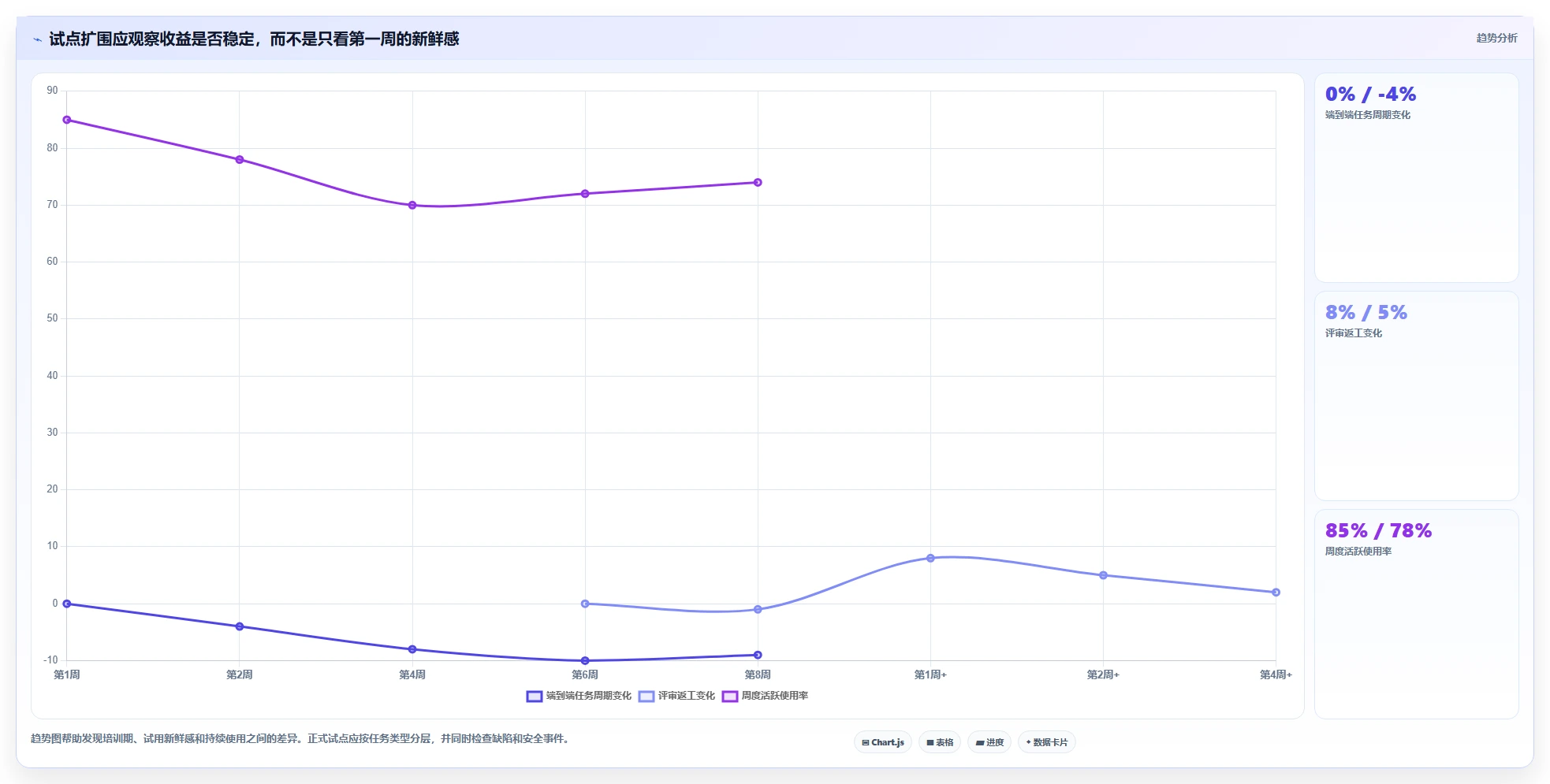The image size is (1550, 784).
Task: Click the 第6周 dark blue point at -10
Action: (x=585, y=661)
